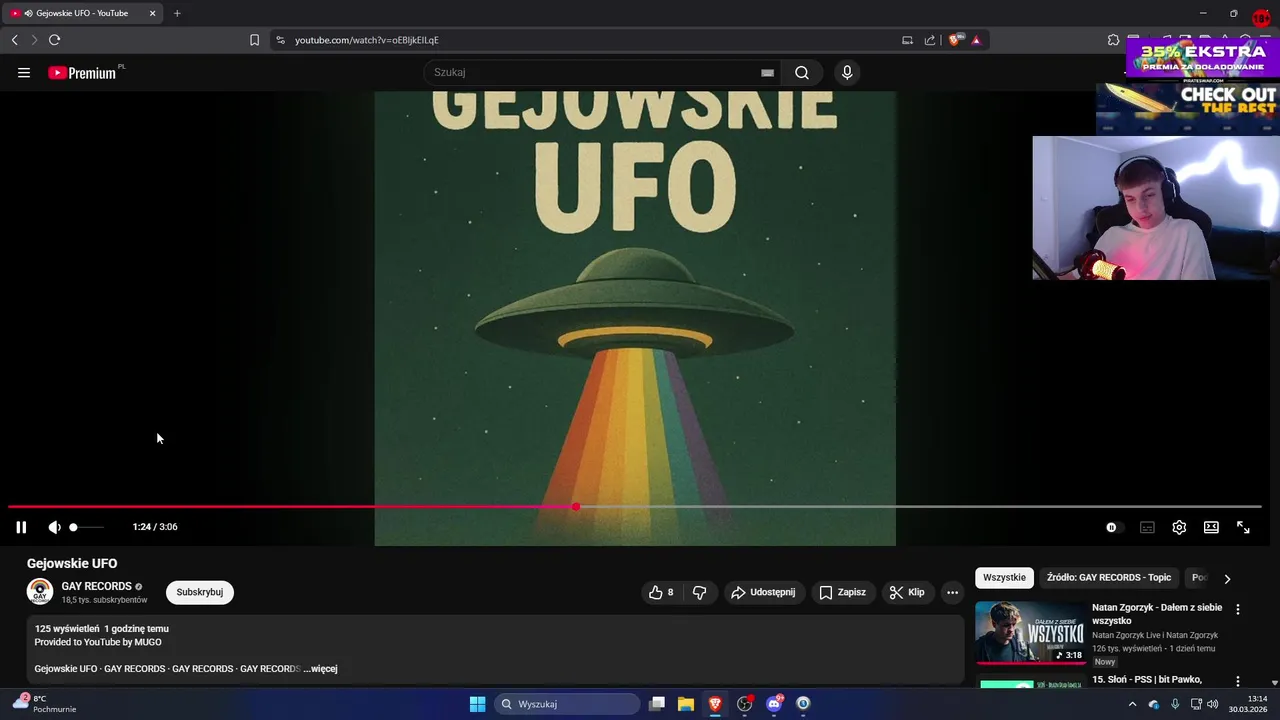Click the red playhead marker on the timeline

coord(576,507)
